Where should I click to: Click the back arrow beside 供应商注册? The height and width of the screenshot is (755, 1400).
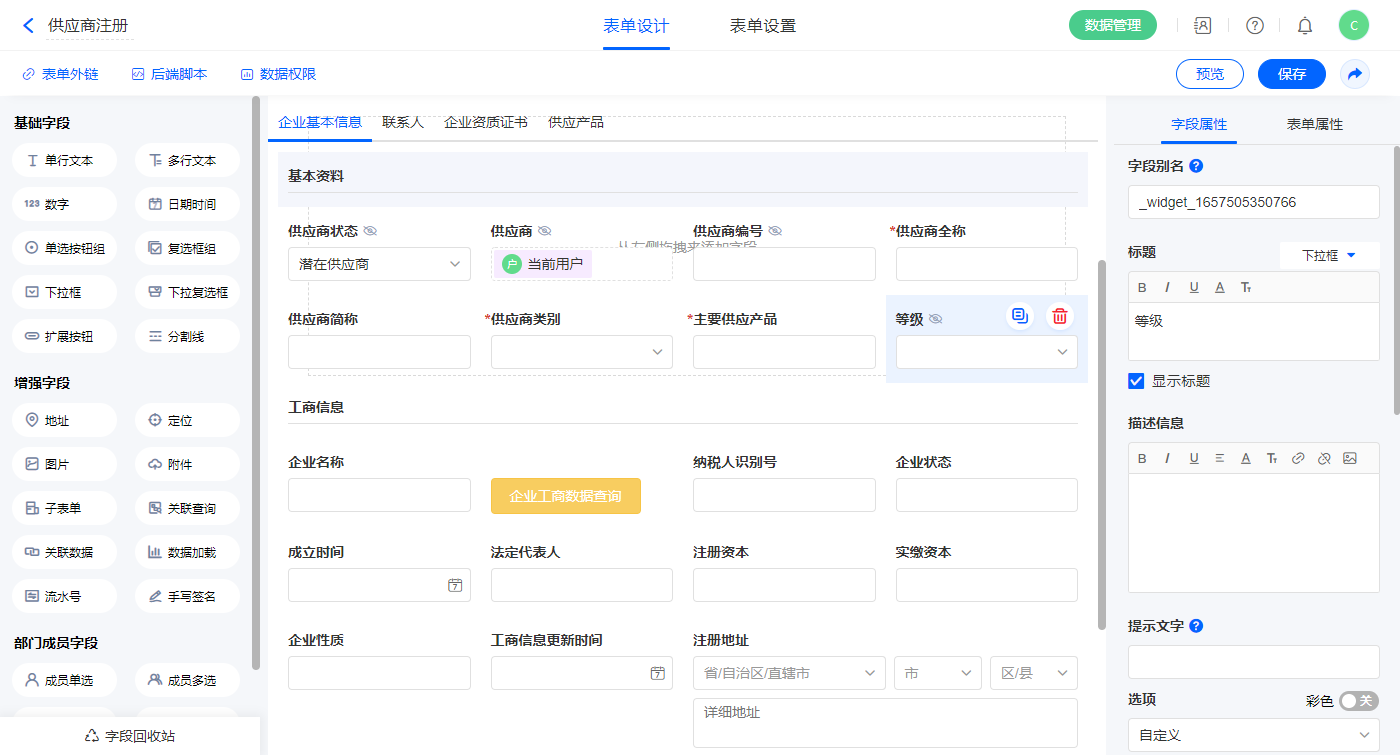(x=28, y=26)
